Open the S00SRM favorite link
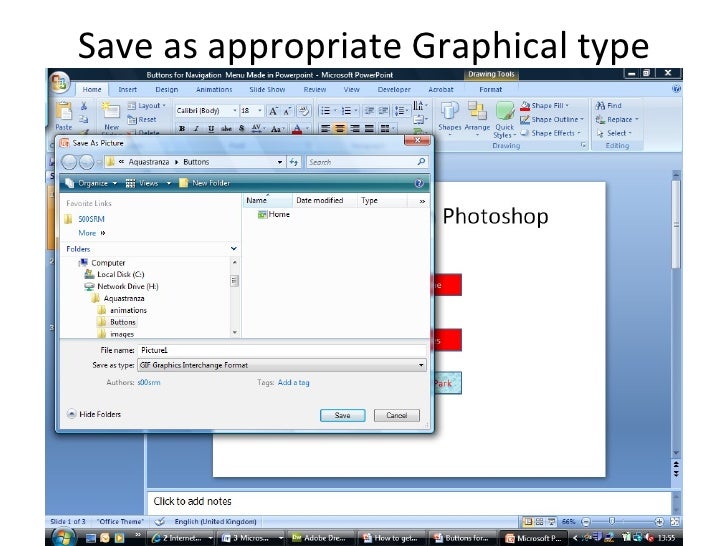Viewport: 728px width, 546px height. (x=91, y=219)
